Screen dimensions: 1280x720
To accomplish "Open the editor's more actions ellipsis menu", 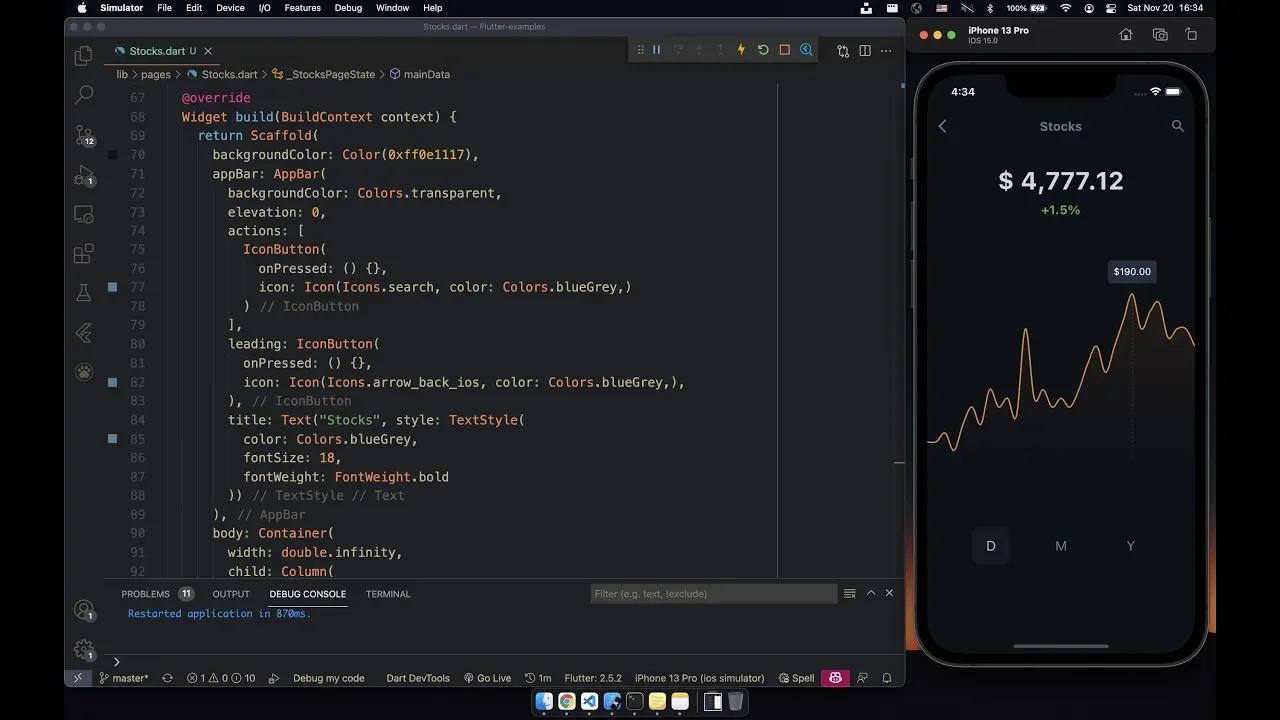I will [x=886, y=51].
